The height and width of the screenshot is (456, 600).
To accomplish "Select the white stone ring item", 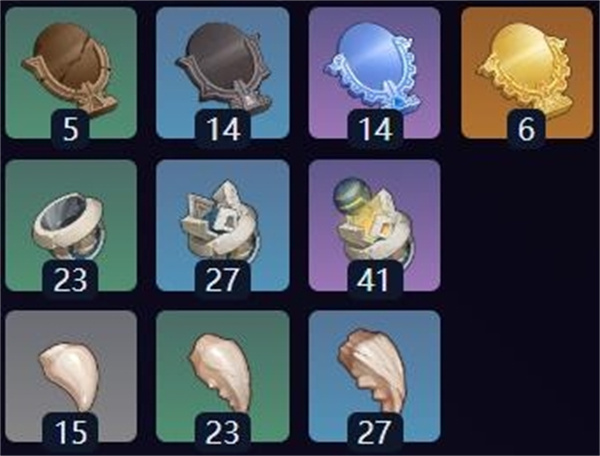I will (71, 226).
